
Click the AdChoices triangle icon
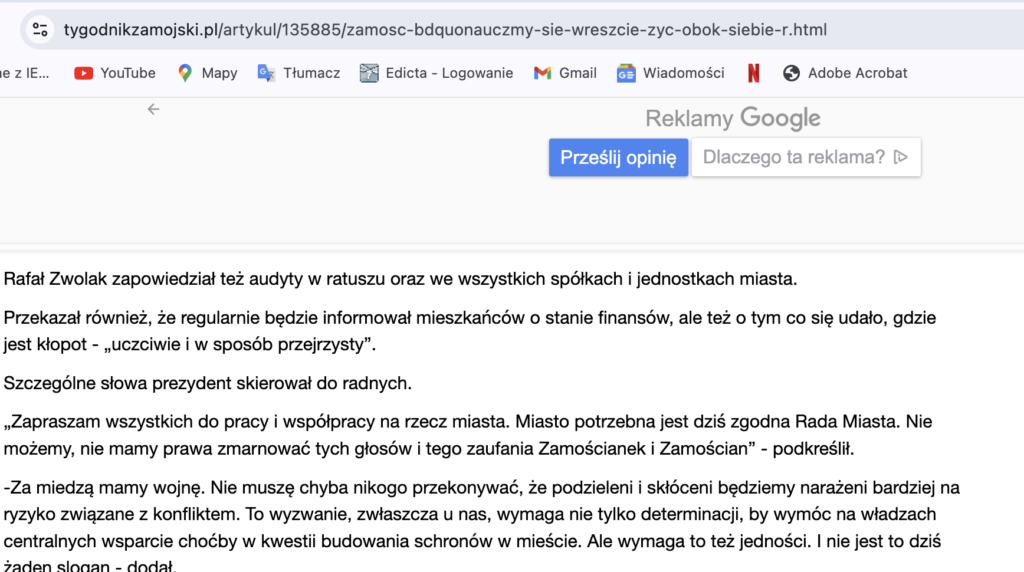click(x=901, y=157)
